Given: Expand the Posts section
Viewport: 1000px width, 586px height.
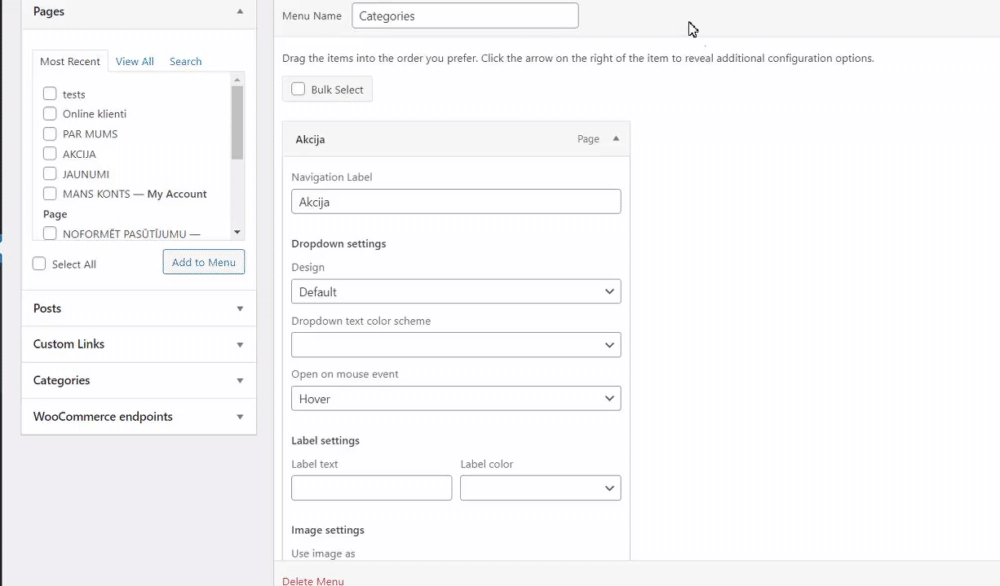Looking at the screenshot, I should click(240, 309).
